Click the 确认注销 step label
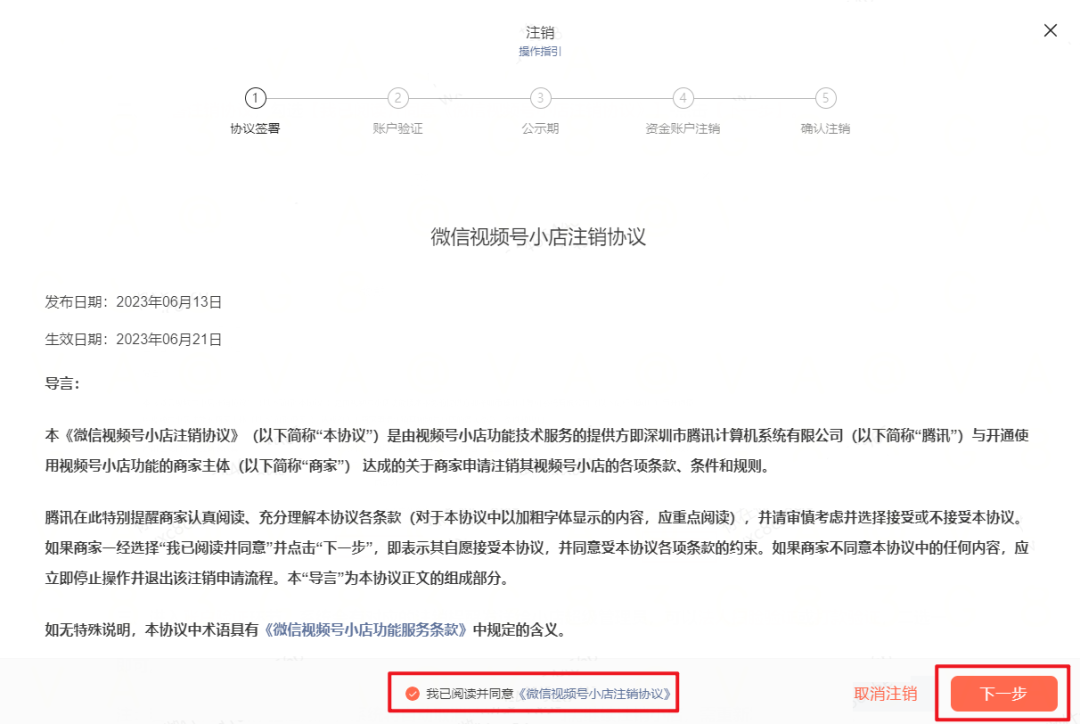The height and width of the screenshot is (724, 1080). [826, 128]
